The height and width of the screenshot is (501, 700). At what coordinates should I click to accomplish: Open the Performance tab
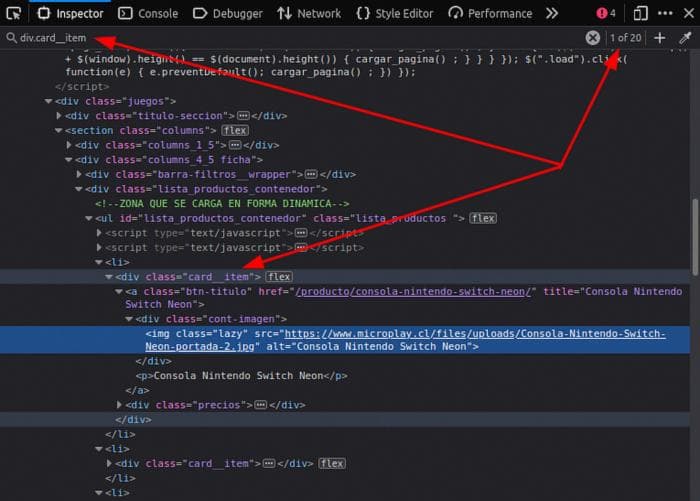(490, 13)
